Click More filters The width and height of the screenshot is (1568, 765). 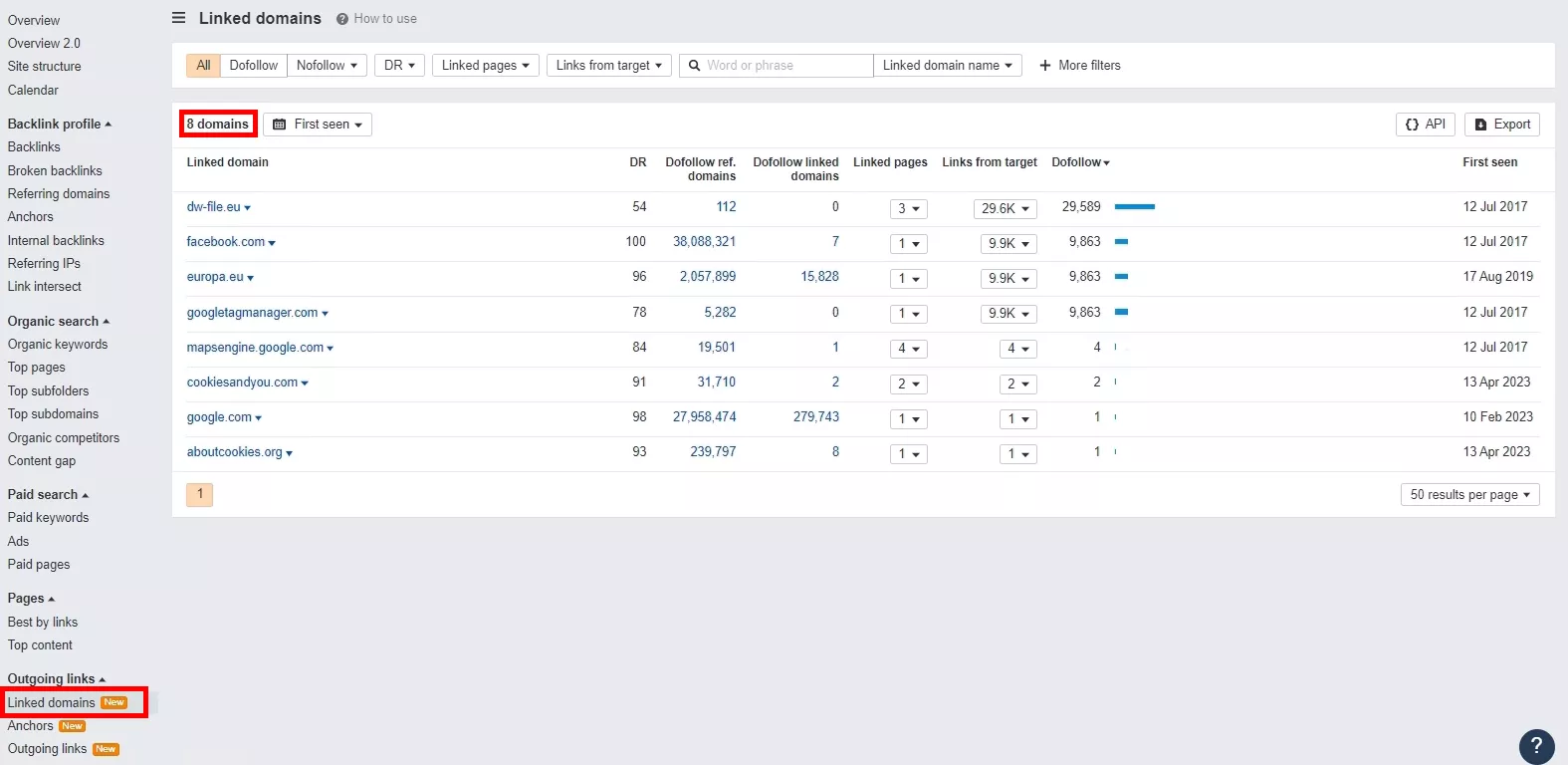1080,66
